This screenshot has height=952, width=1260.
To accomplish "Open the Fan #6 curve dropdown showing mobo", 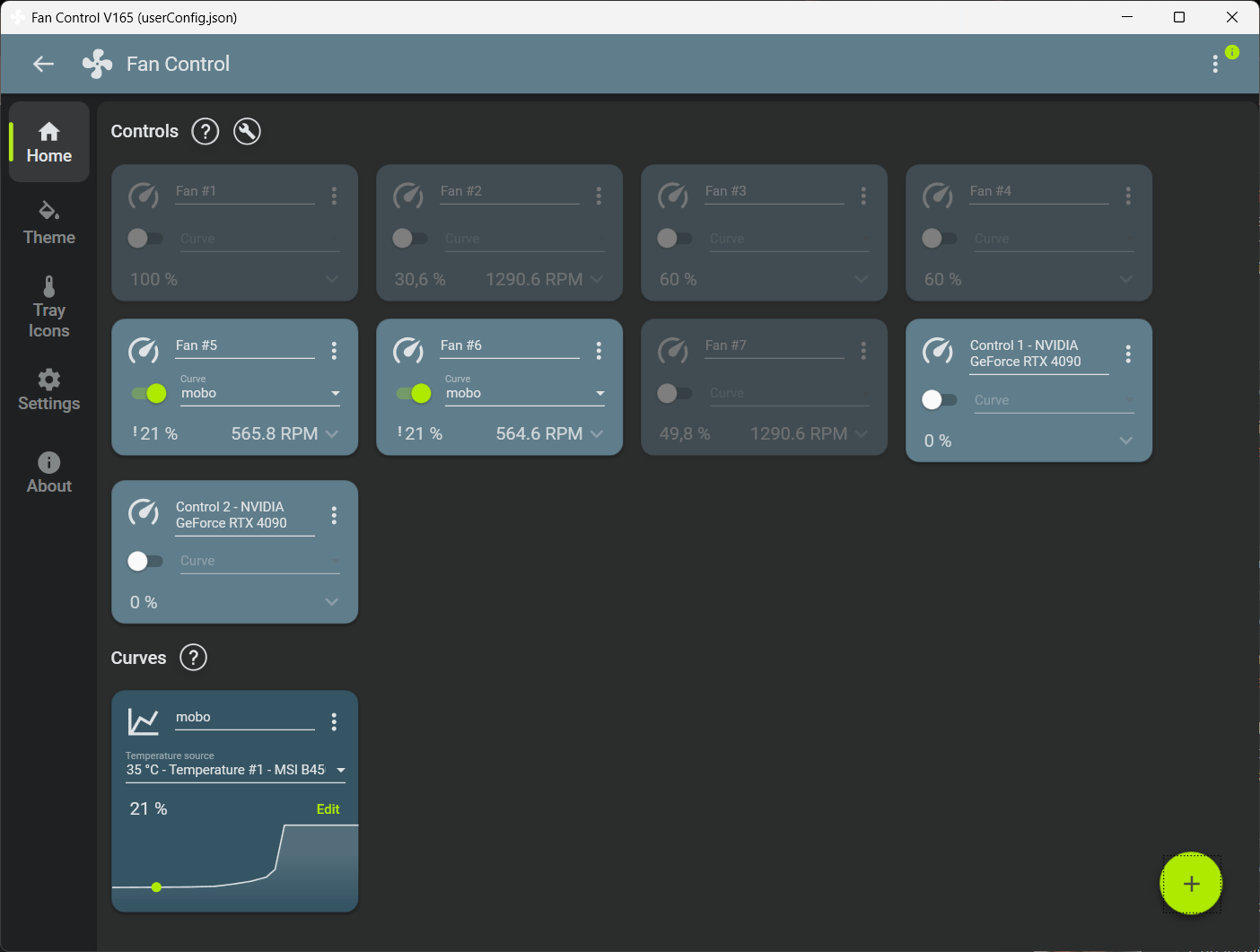I will pos(524,390).
